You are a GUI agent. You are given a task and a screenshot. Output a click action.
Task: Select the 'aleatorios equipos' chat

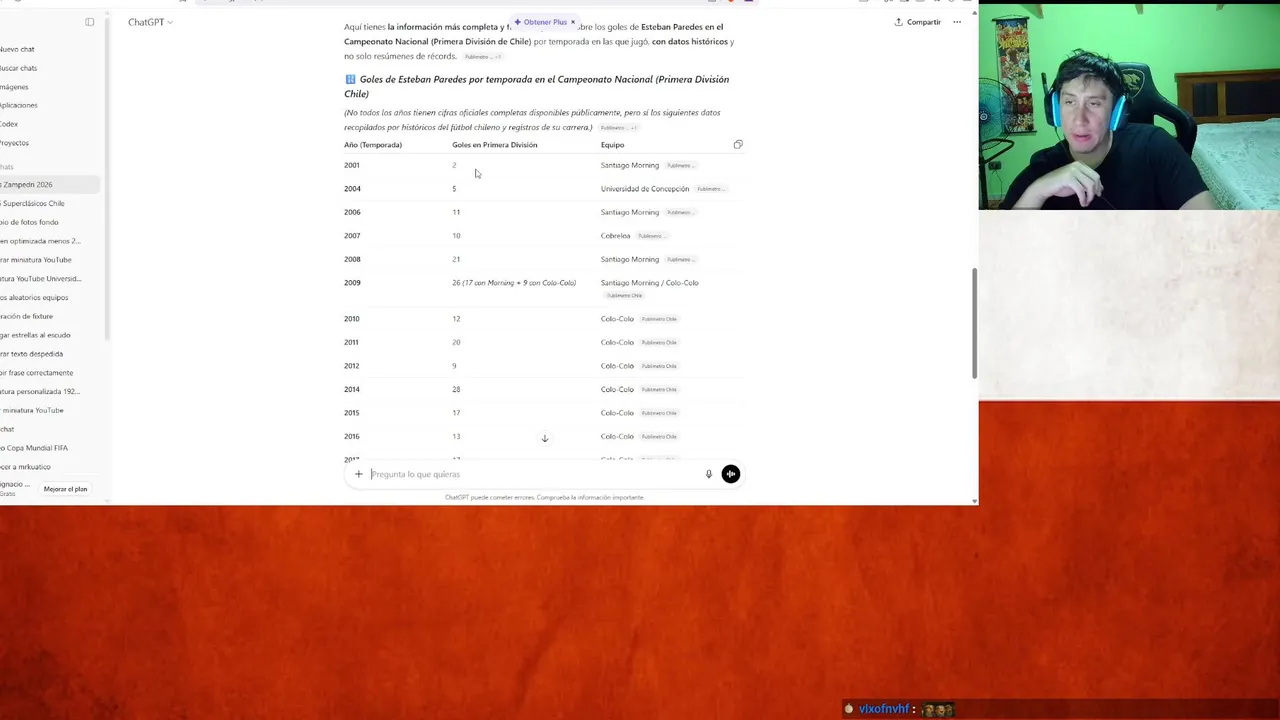point(50,297)
